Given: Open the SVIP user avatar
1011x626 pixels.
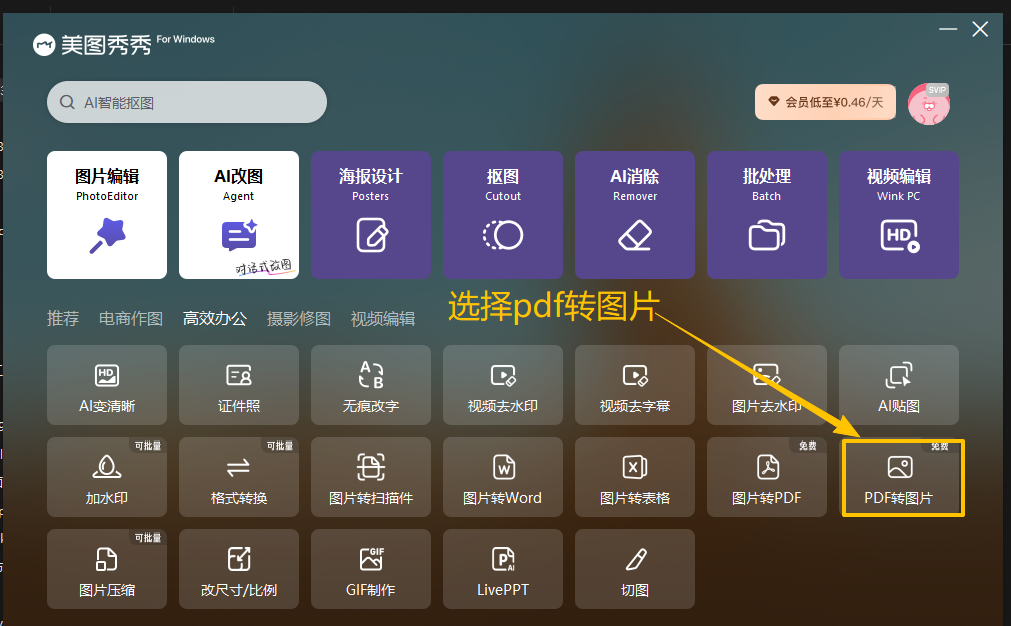Looking at the screenshot, I should click(x=928, y=104).
